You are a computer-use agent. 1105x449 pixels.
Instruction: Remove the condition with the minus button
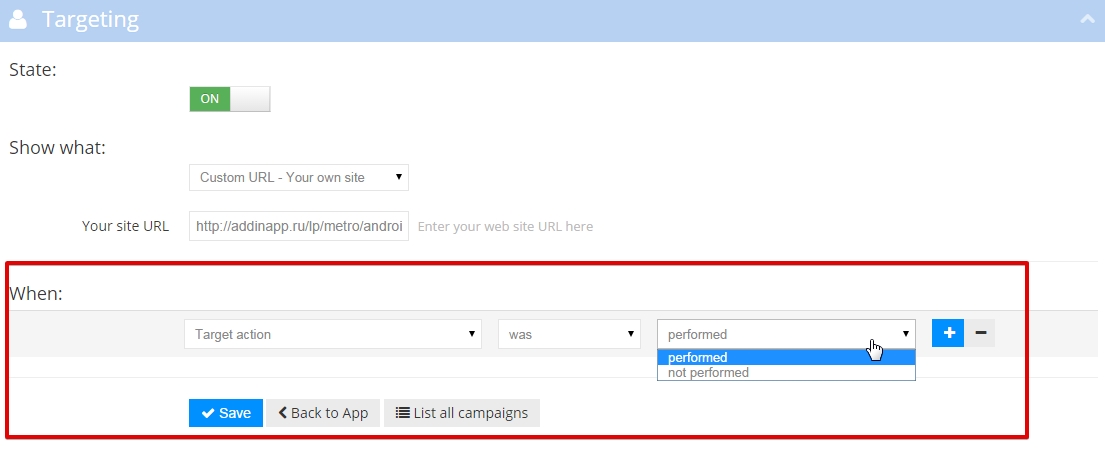click(x=980, y=333)
